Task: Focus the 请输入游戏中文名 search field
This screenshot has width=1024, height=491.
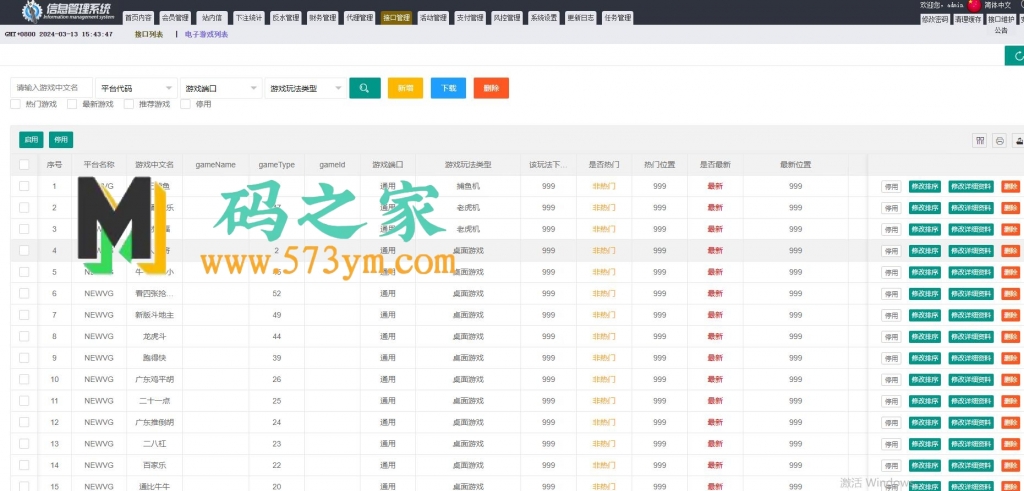Action: [x=52, y=88]
